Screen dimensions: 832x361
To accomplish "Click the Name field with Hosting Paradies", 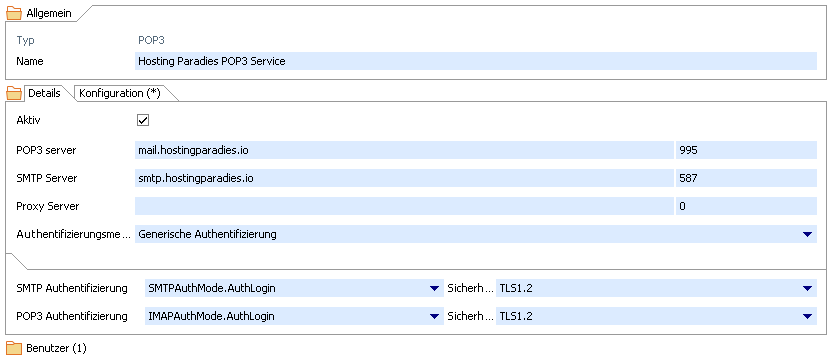I will pos(476,61).
